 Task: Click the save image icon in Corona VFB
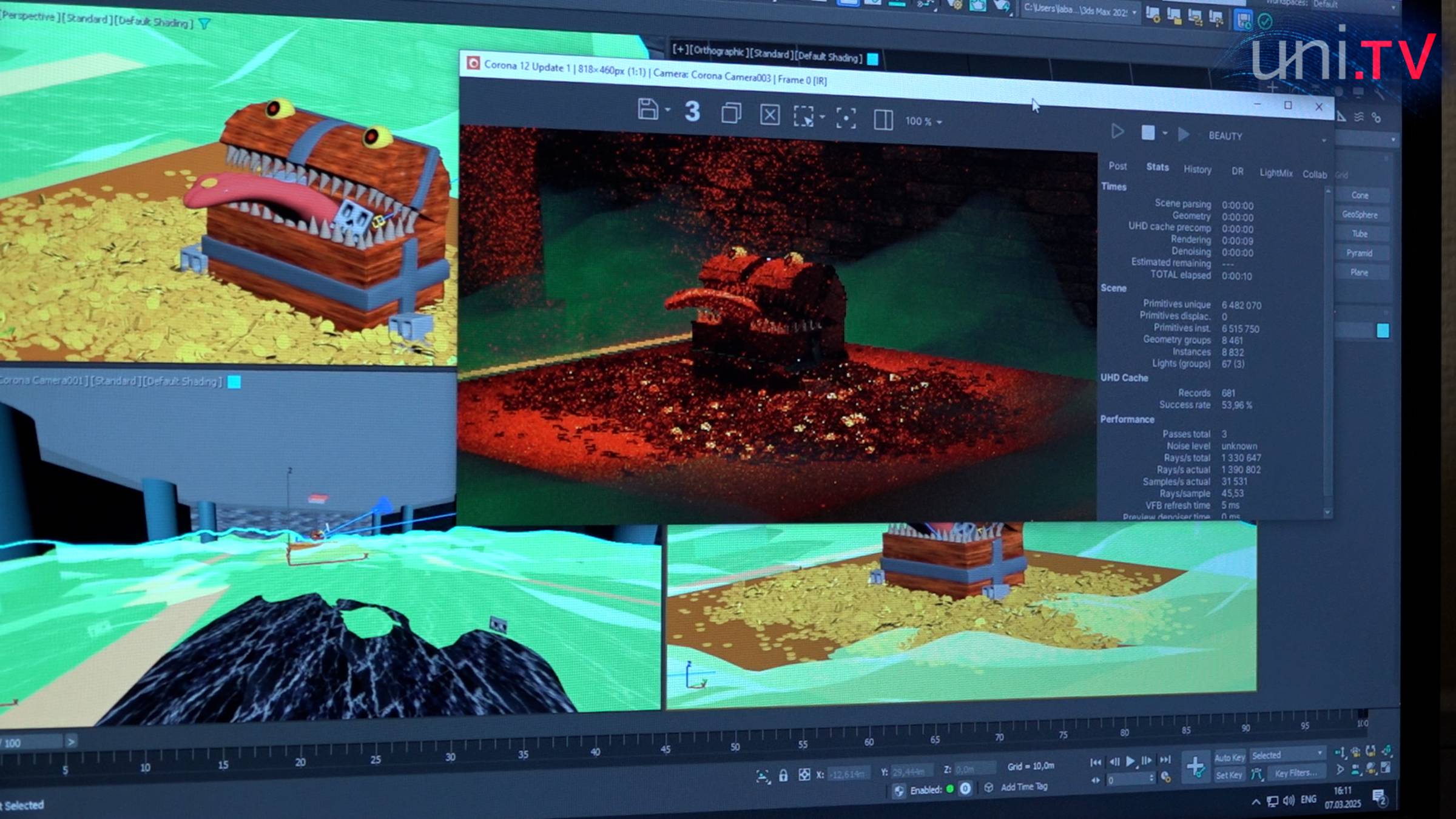click(x=647, y=110)
